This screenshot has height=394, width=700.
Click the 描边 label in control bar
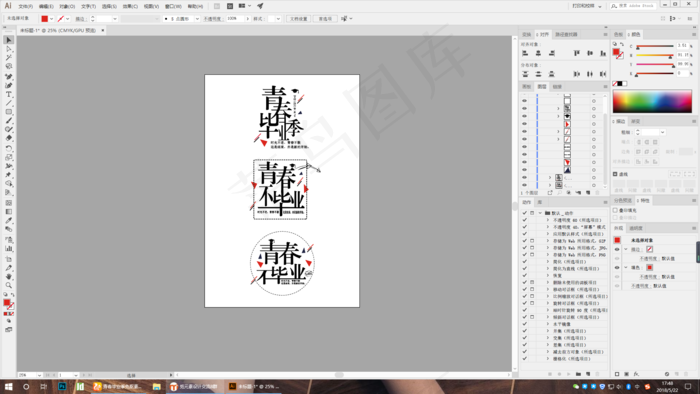coord(80,19)
